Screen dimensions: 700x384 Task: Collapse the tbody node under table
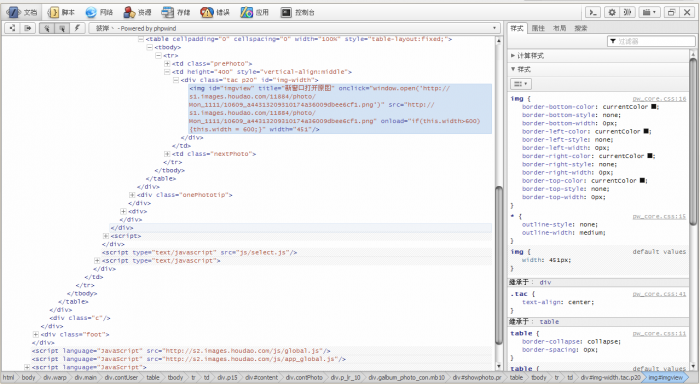pos(150,47)
